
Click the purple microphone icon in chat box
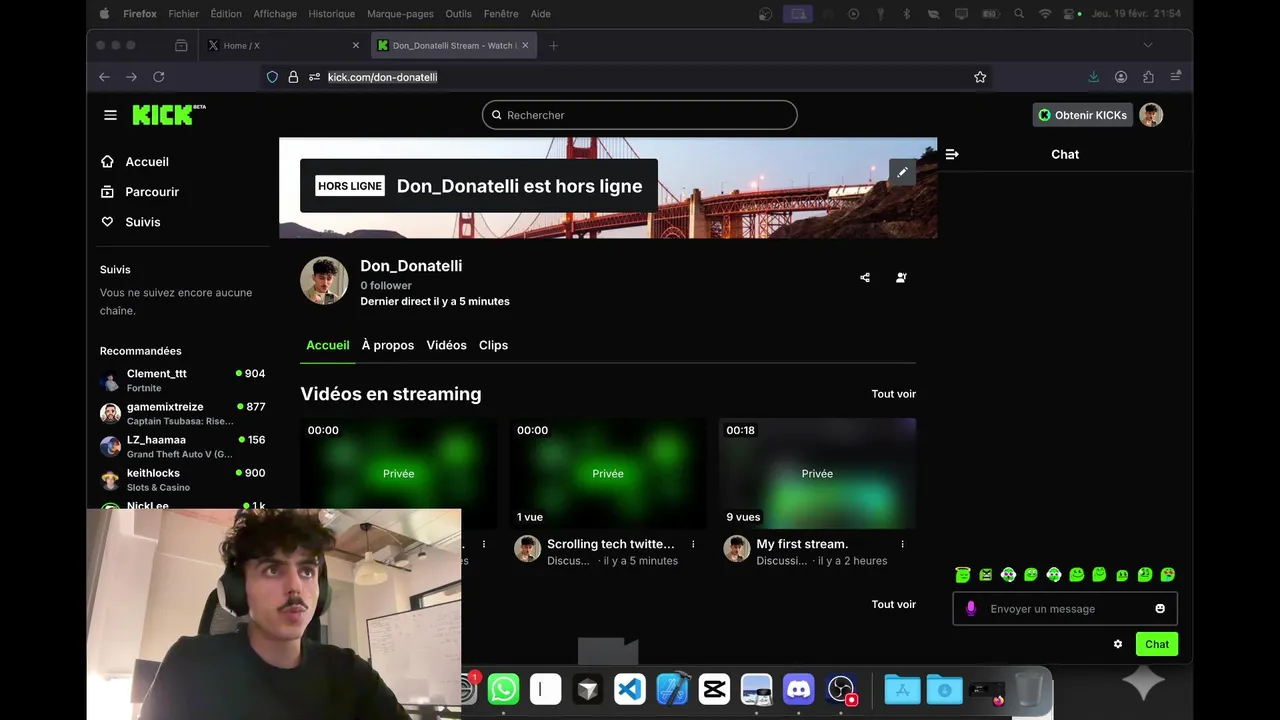(x=970, y=608)
